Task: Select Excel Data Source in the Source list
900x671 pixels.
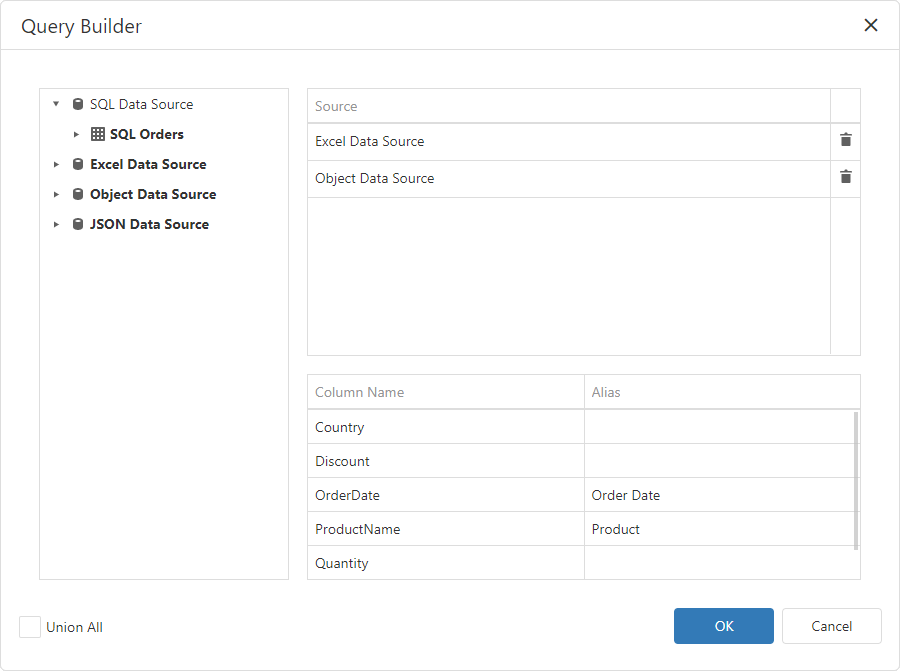Action: pos(450,141)
